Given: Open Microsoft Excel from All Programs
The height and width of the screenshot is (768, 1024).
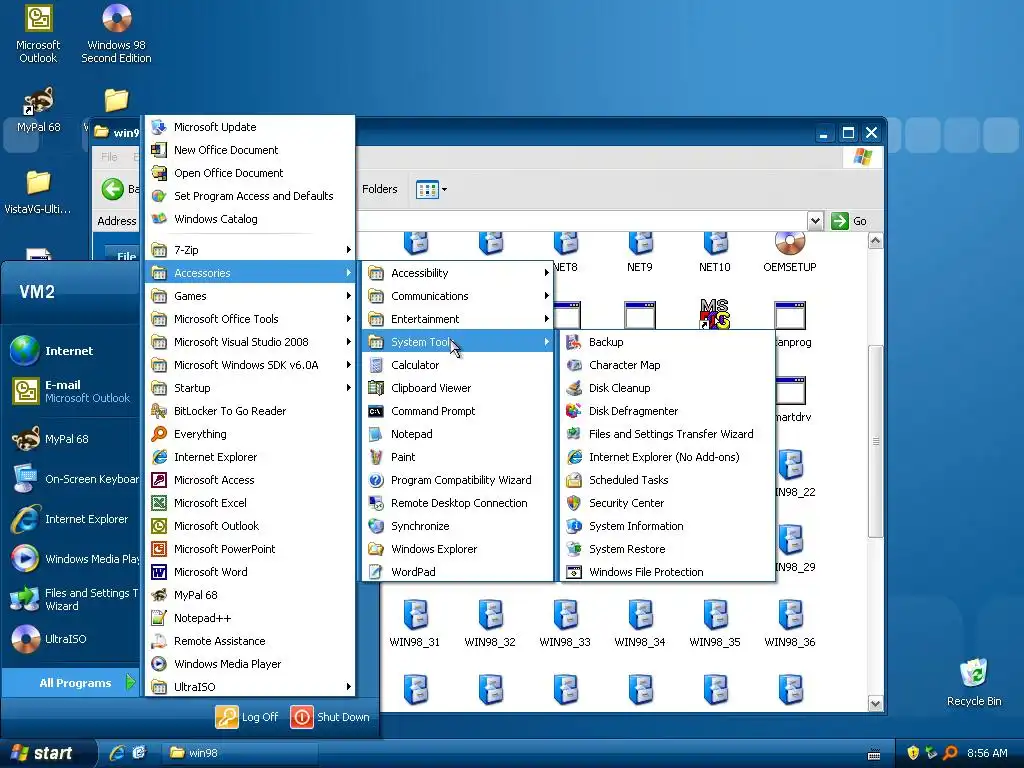Looking at the screenshot, I should (250, 503).
